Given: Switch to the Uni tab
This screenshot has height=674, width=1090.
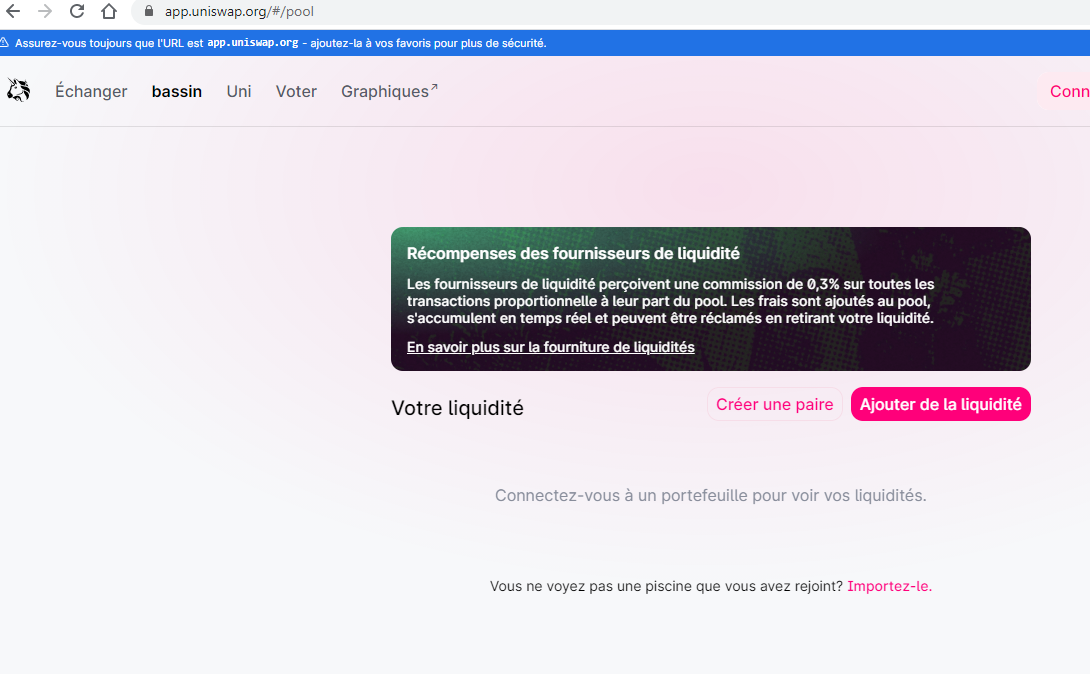Looking at the screenshot, I should click(239, 91).
